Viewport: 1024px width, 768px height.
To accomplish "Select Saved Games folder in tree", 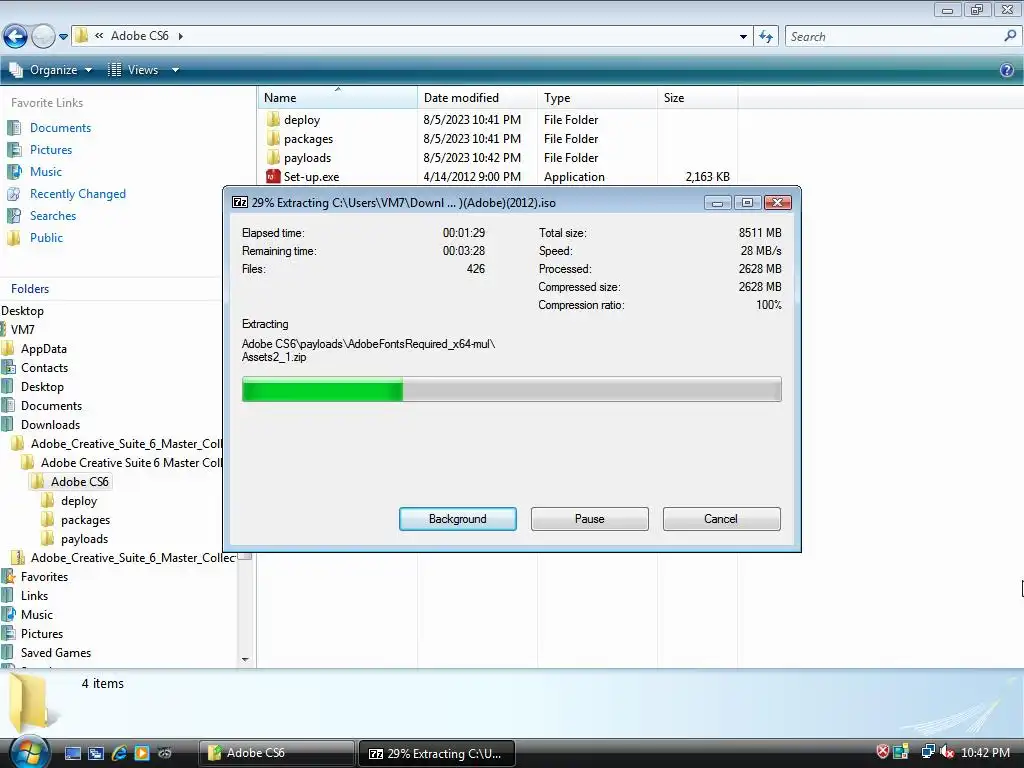I will point(56,652).
